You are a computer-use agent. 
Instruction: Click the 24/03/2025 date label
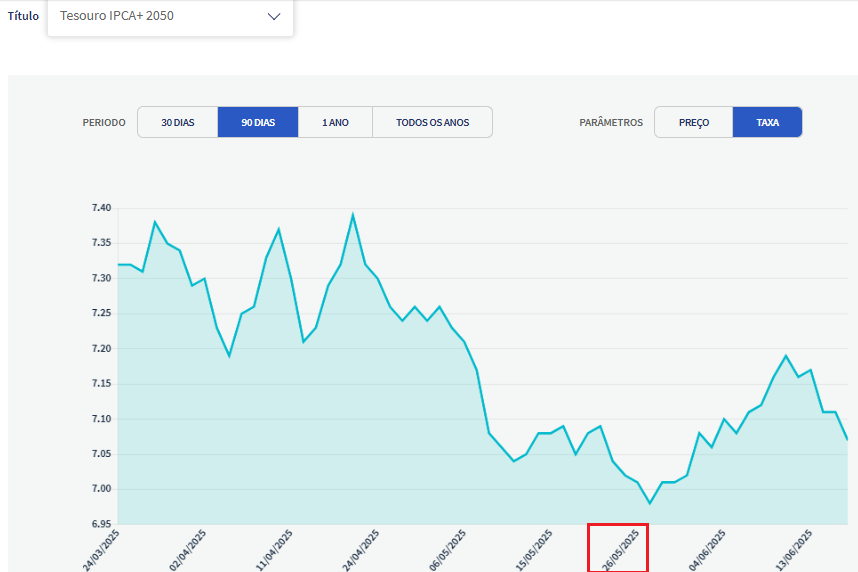[101, 551]
